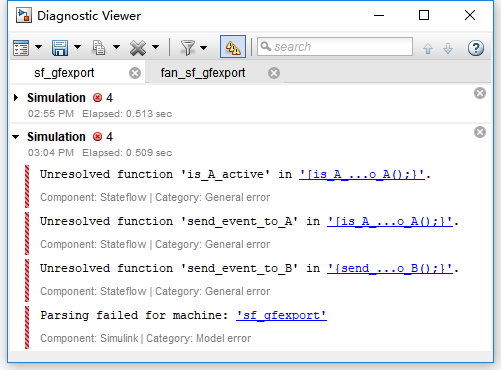
Task: Maximize the Diagnostic Viewer window
Action: tap(424, 15)
